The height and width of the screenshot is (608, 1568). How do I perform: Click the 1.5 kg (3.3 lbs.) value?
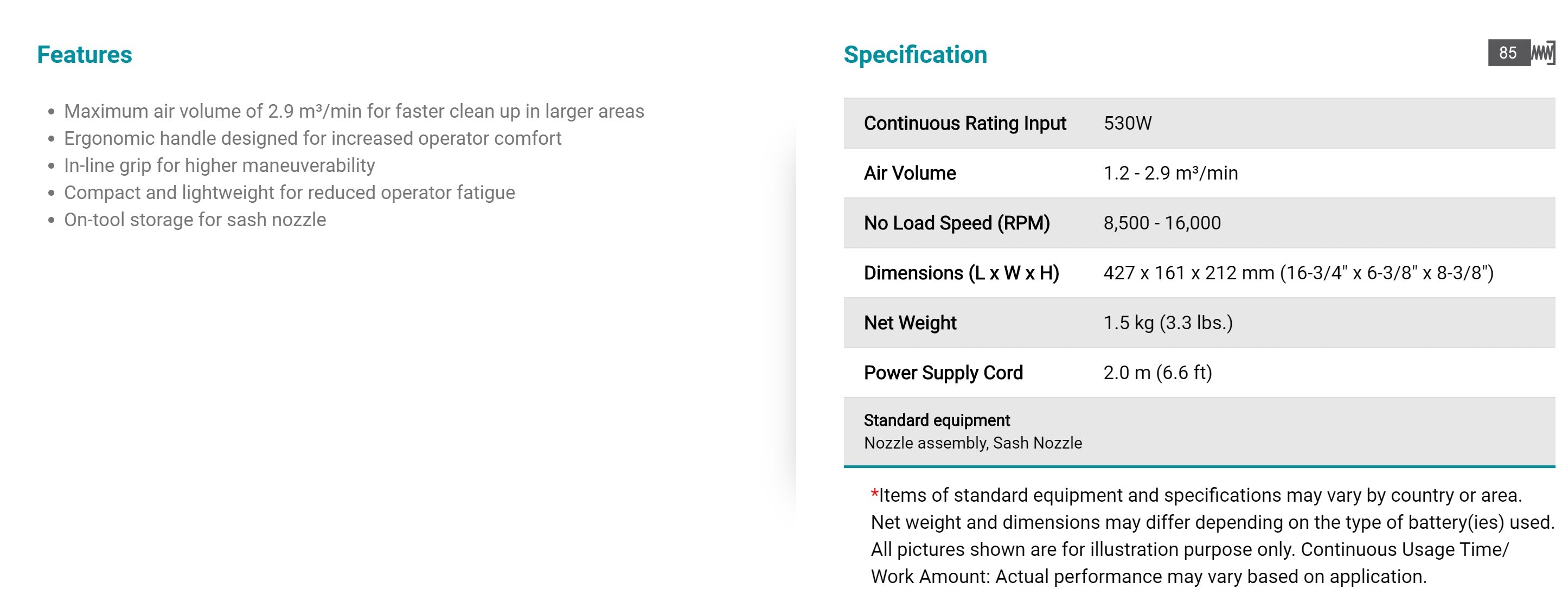[1168, 323]
